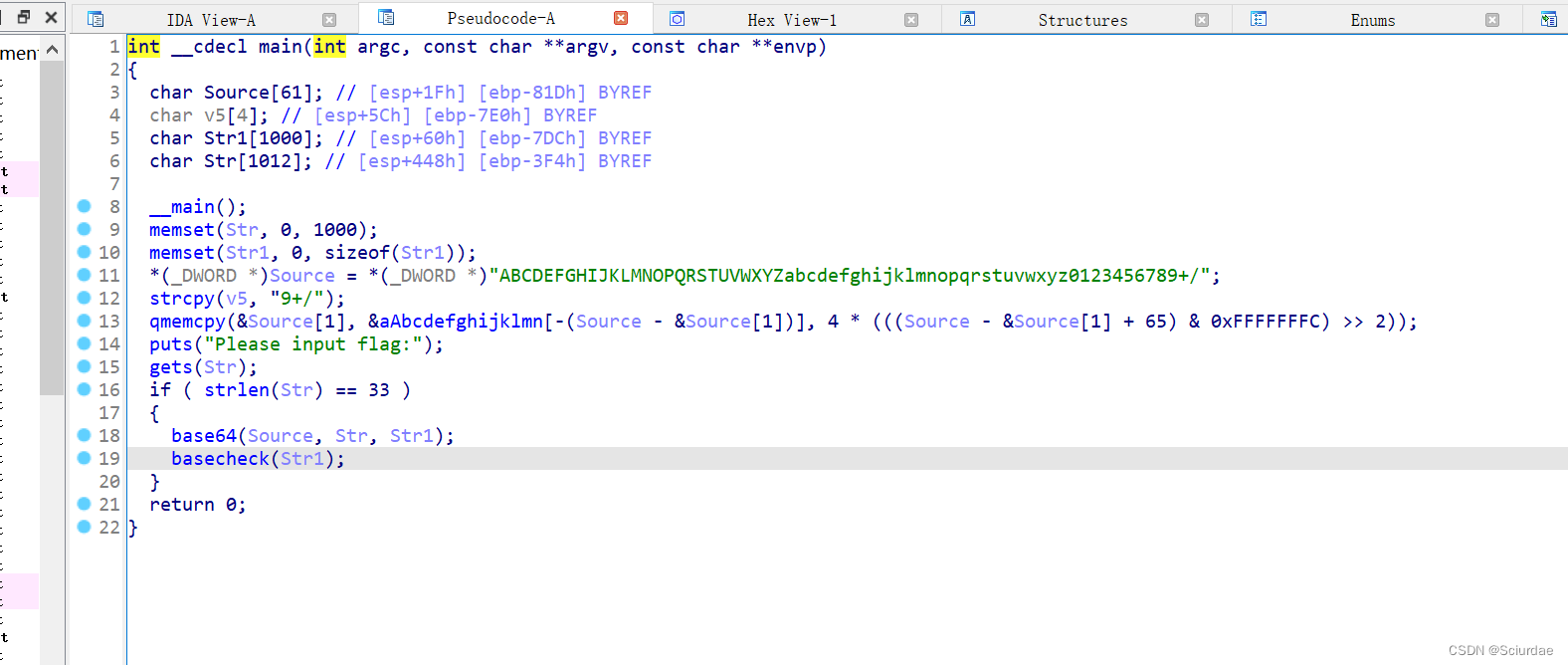Close the Pseudocode-A tab

click(621, 18)
